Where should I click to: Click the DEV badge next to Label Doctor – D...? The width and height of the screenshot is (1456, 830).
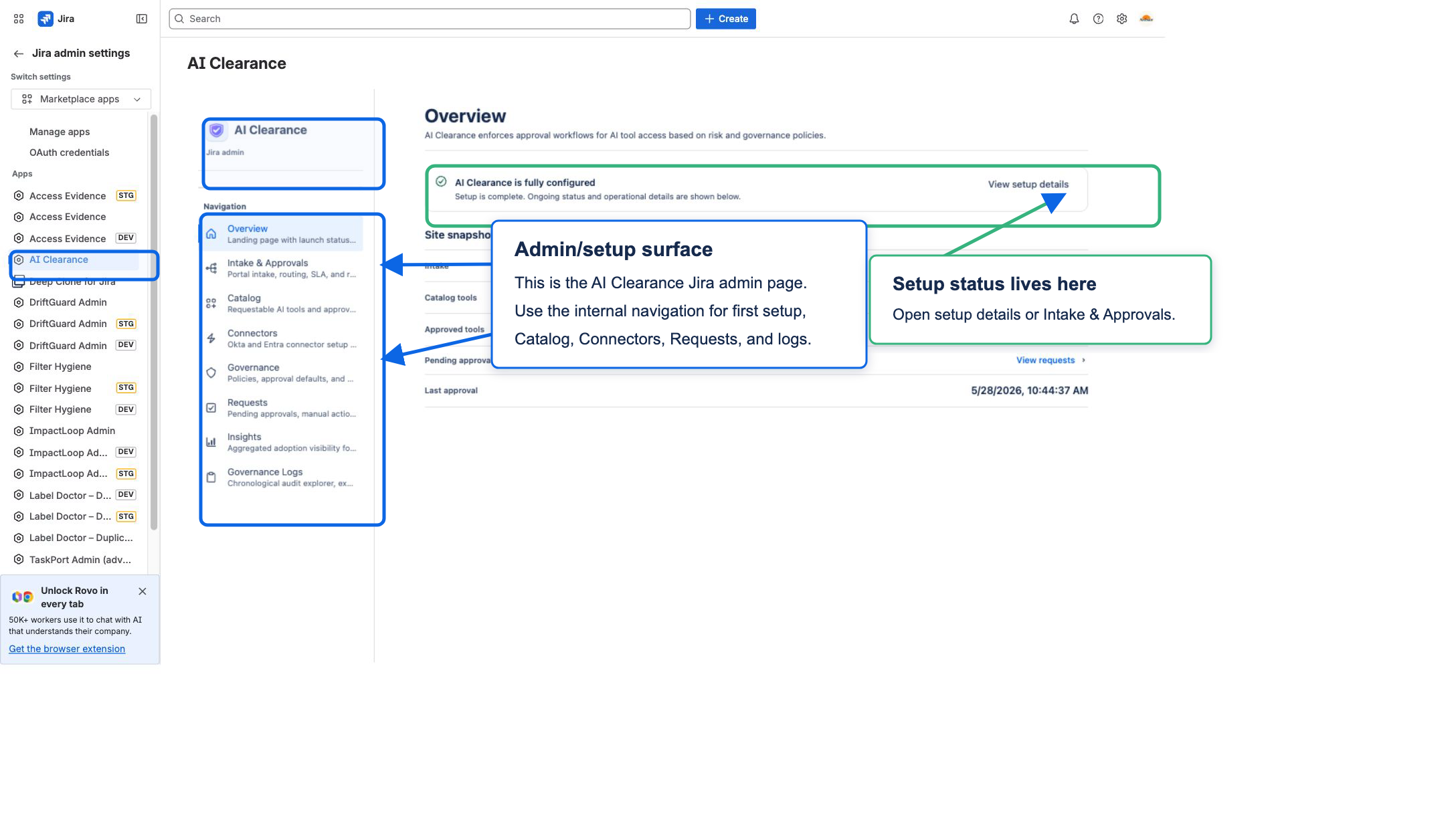126,495
